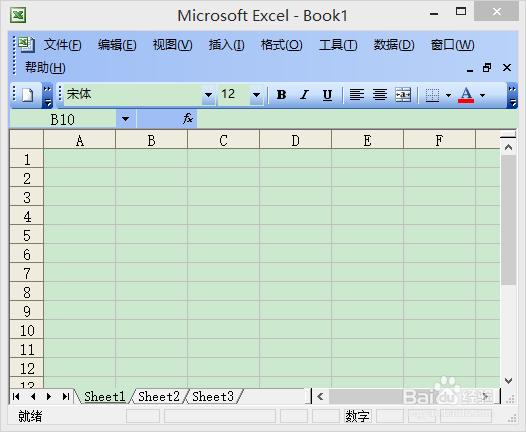This screenshot has height=432, width=526.
Task: Toggle Italic formatting
Action: pos(304,95)
